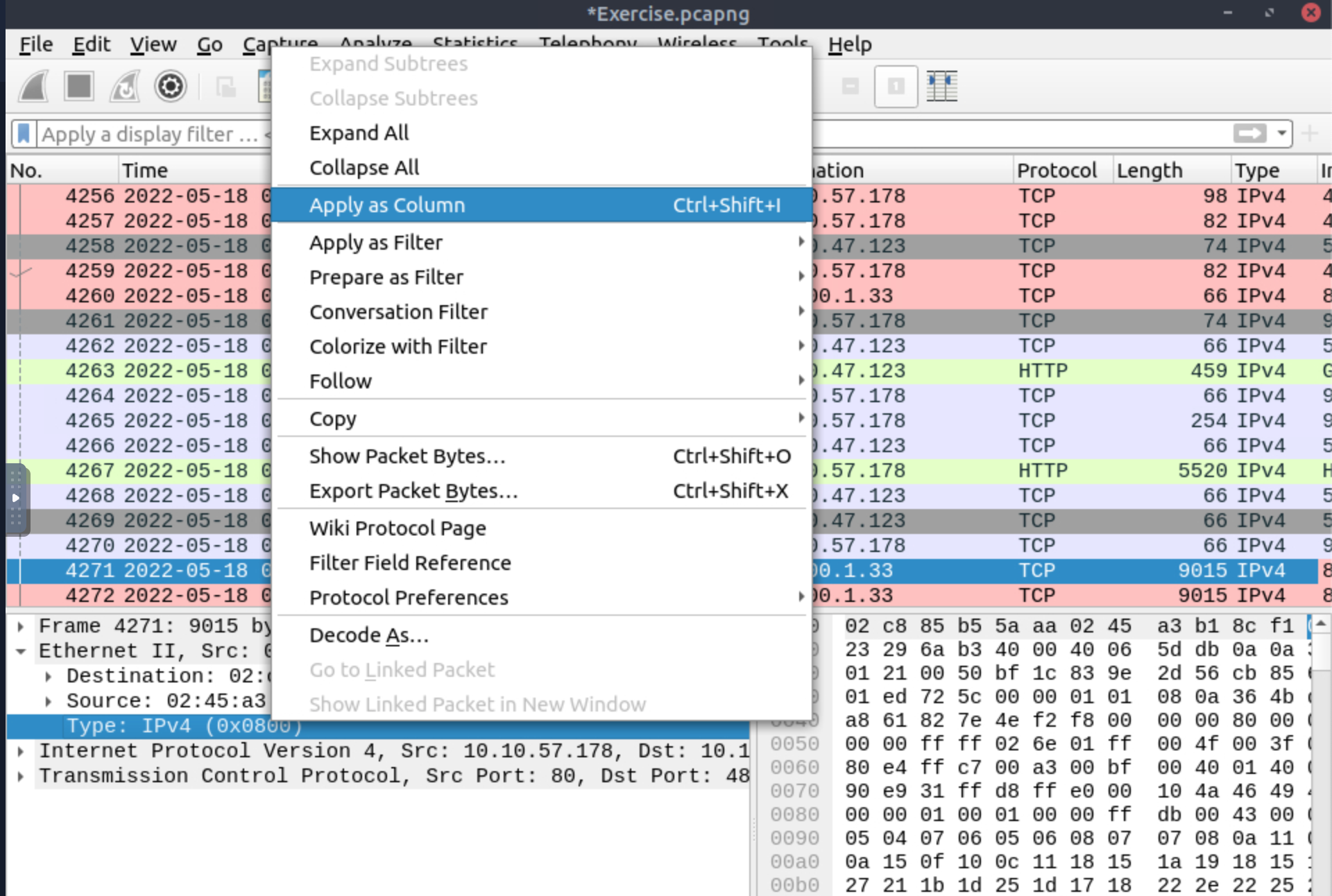The height and width of the screenshot is (896, 1332).
Task: Expand the Internet Protocol Version 4 node
Action: (21, 751)
